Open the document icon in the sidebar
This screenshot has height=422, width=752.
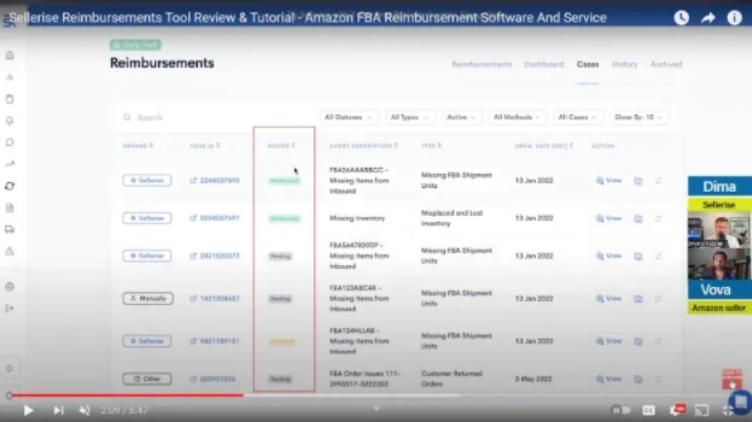click(x=10, y=208)
